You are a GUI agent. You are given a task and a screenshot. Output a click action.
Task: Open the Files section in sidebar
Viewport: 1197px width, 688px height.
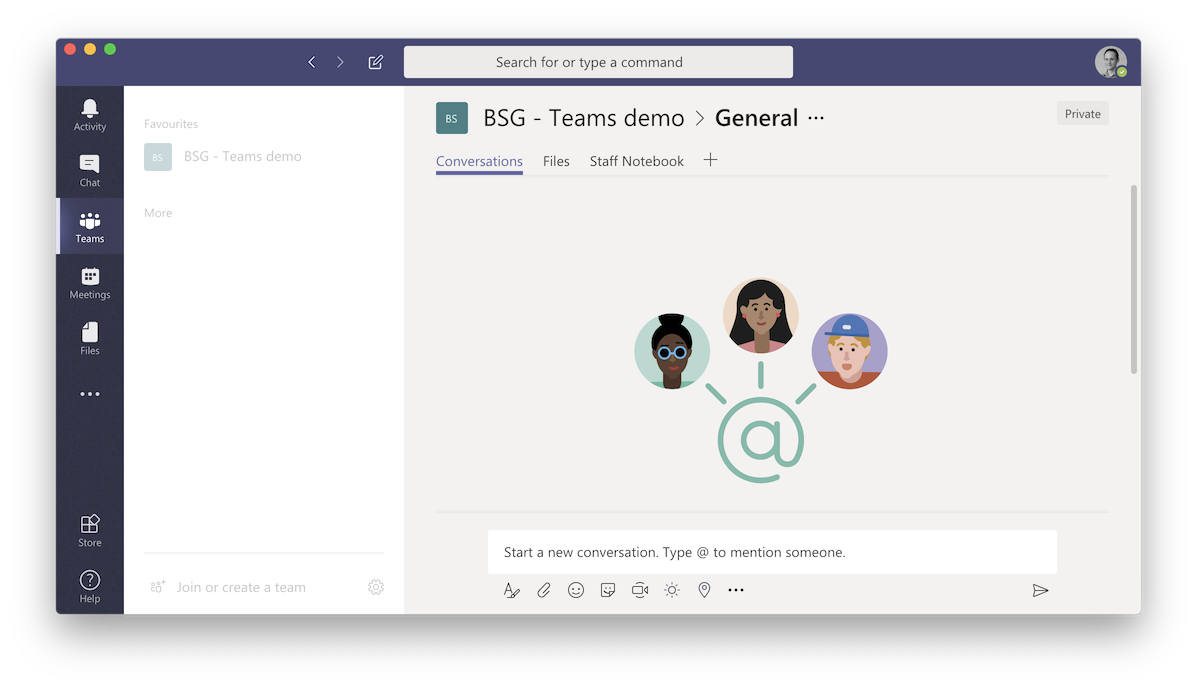coord(89,338)
